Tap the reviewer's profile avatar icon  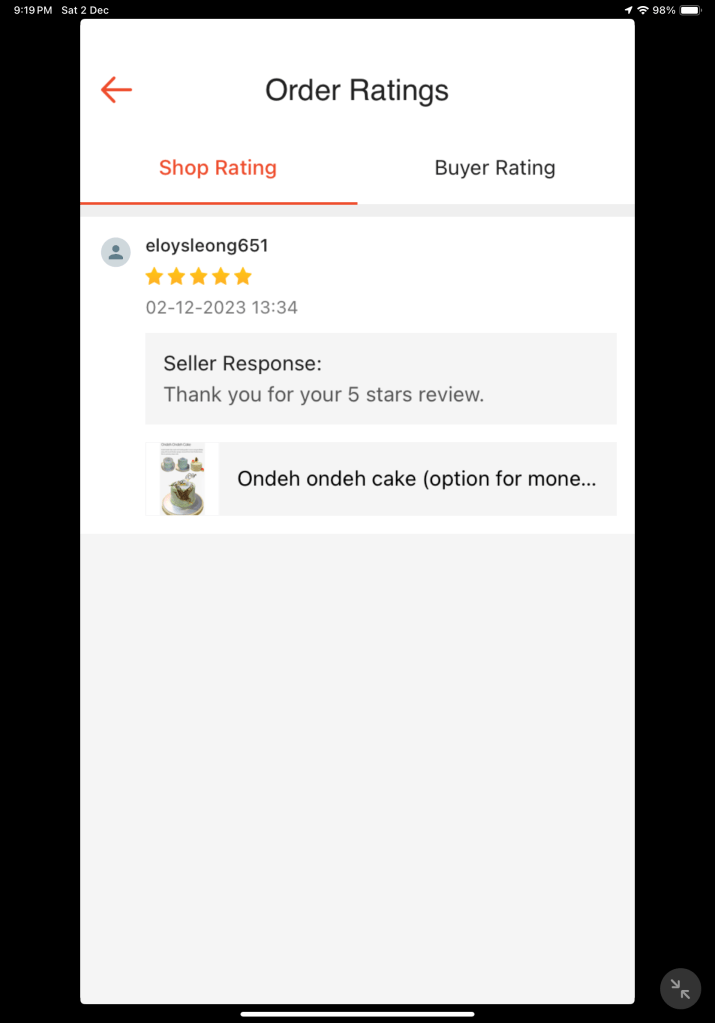(x=115, y=252)
